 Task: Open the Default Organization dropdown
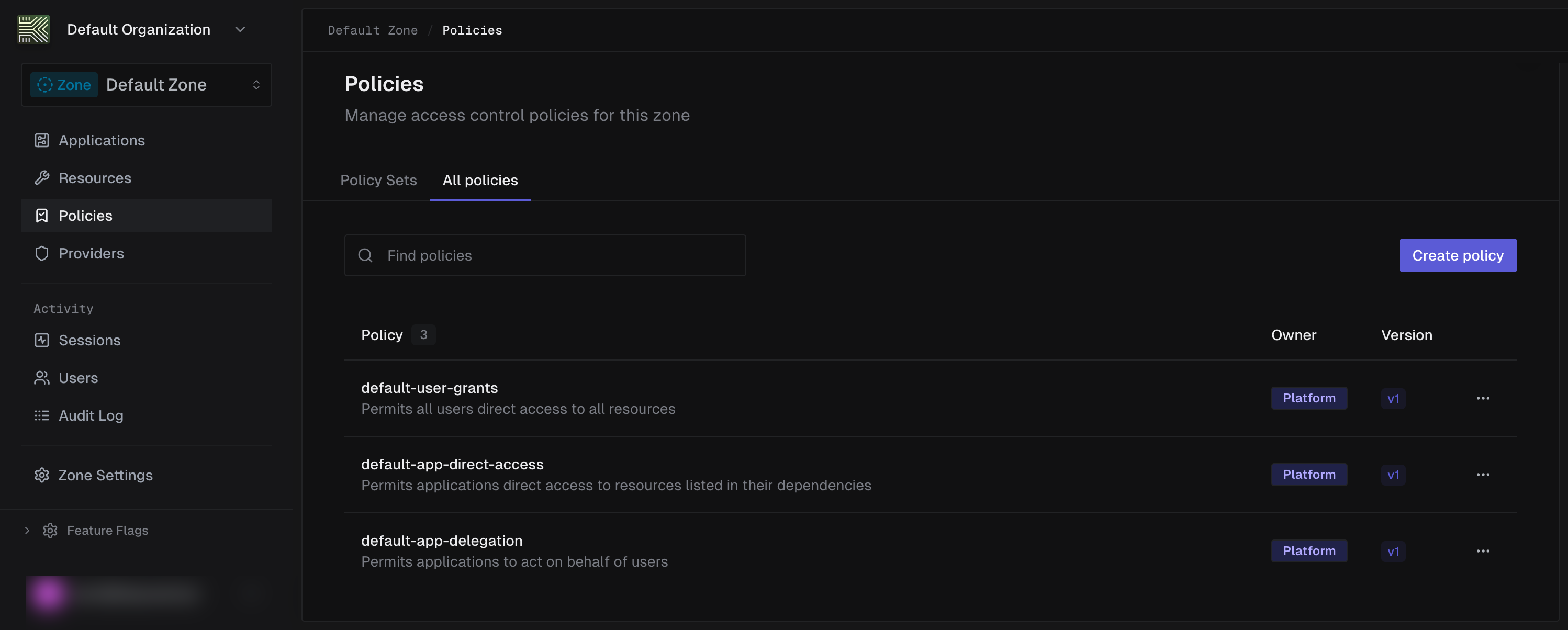[240, 29]
